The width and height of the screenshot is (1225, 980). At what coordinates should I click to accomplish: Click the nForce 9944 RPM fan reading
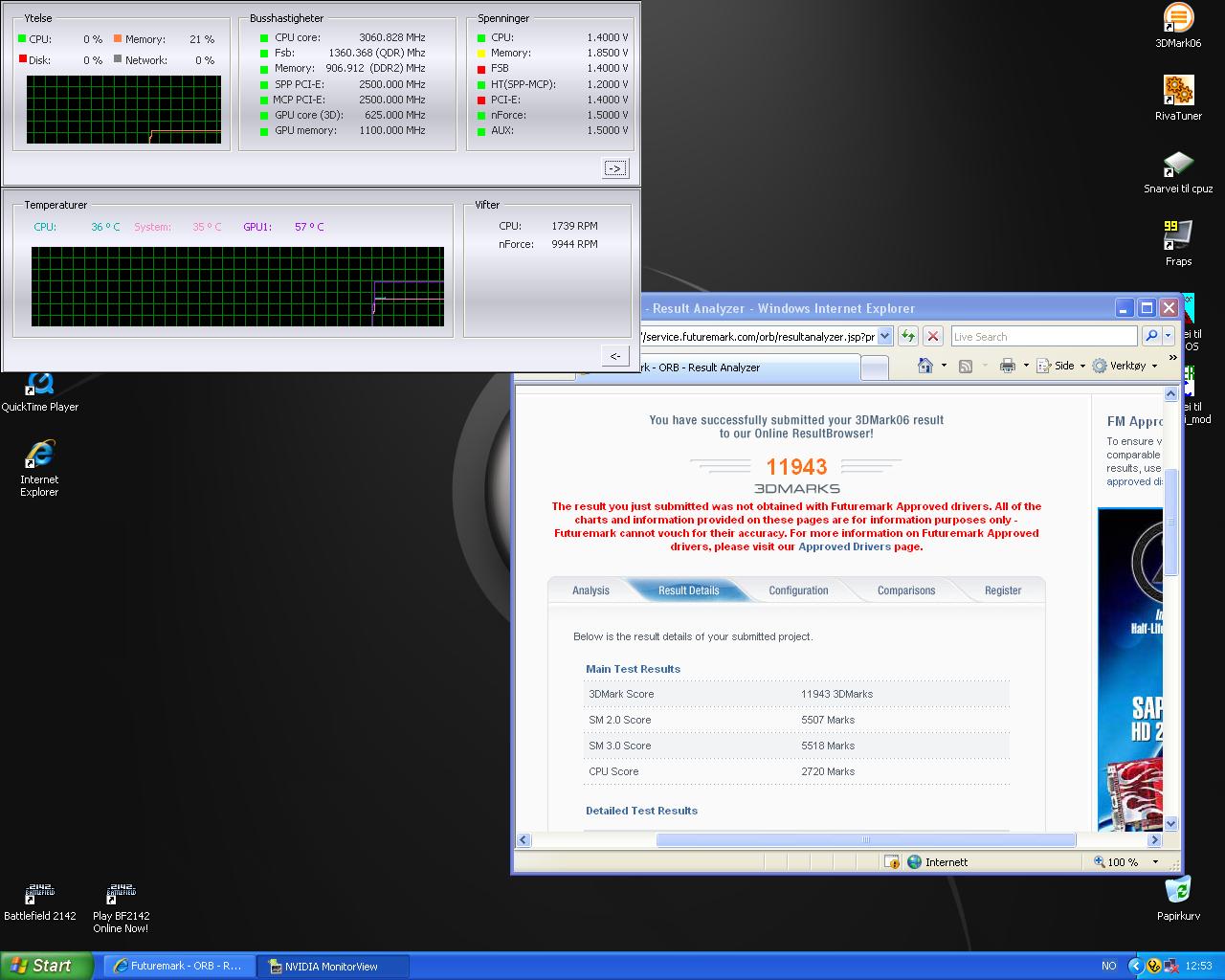[x=574, y=244]
